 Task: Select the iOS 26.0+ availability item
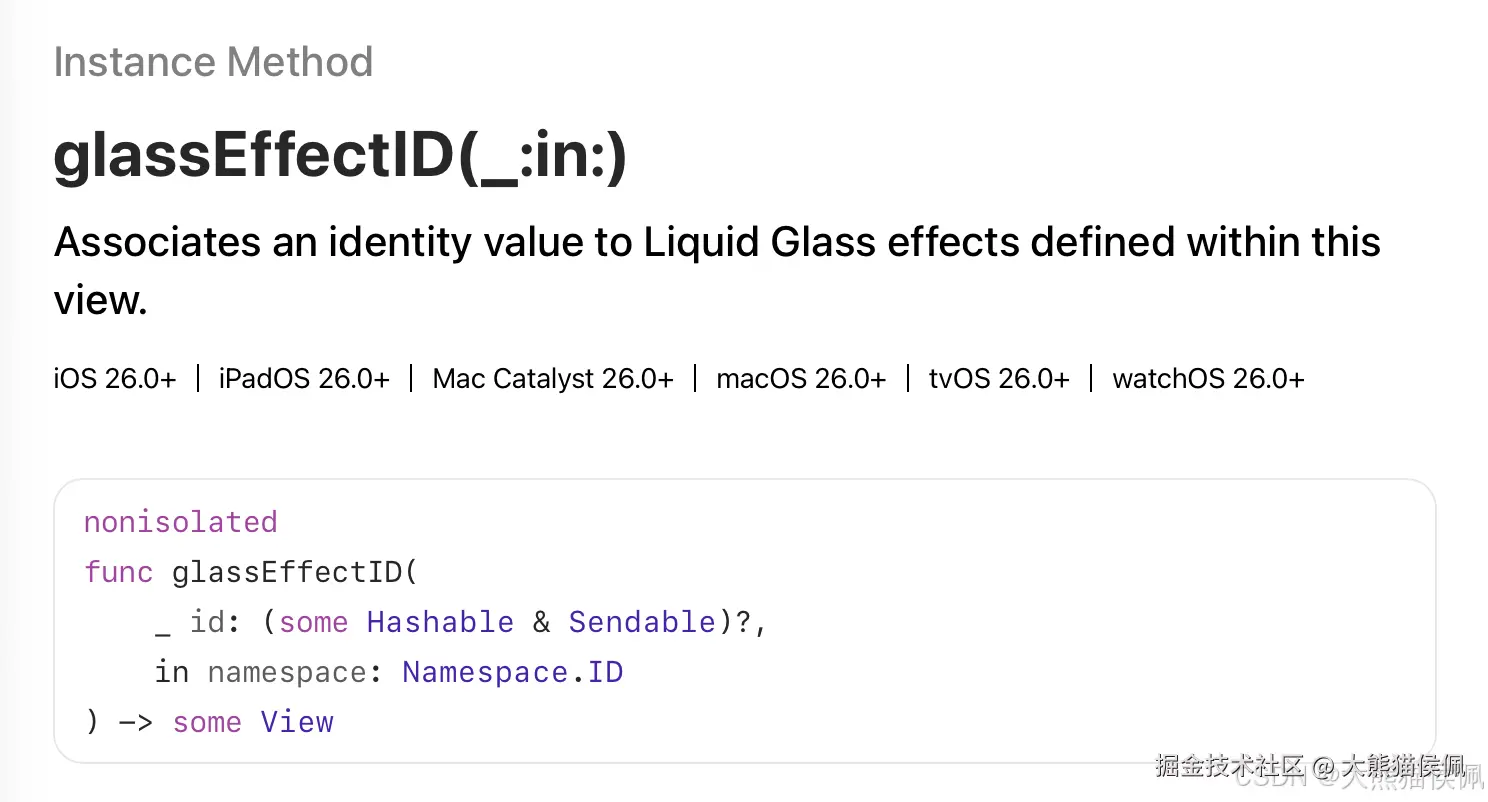tap(115, 379)
